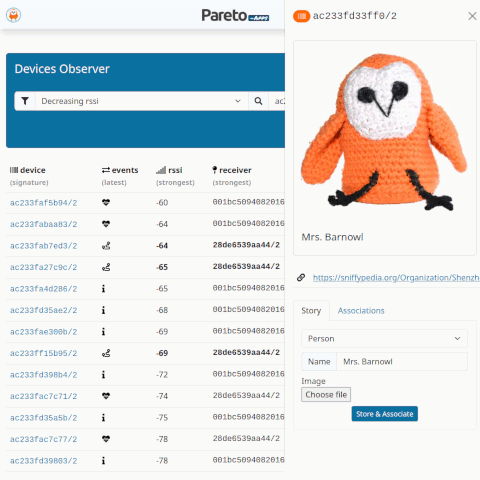
Task: Open device ac233fd35ae2/2
Action: (x=43, y=310)
